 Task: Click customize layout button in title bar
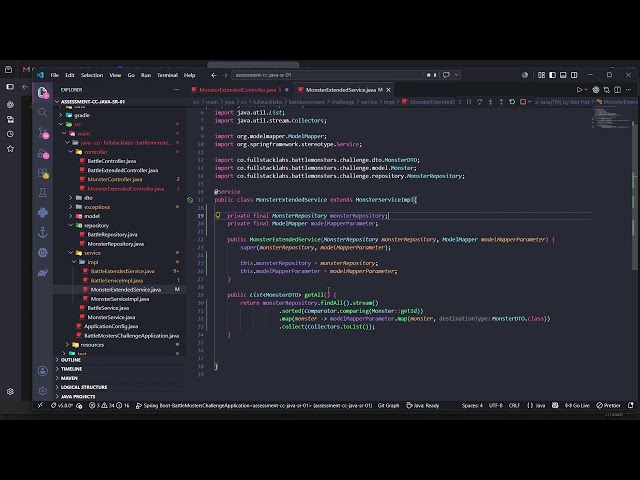click(x=541, y=75)
